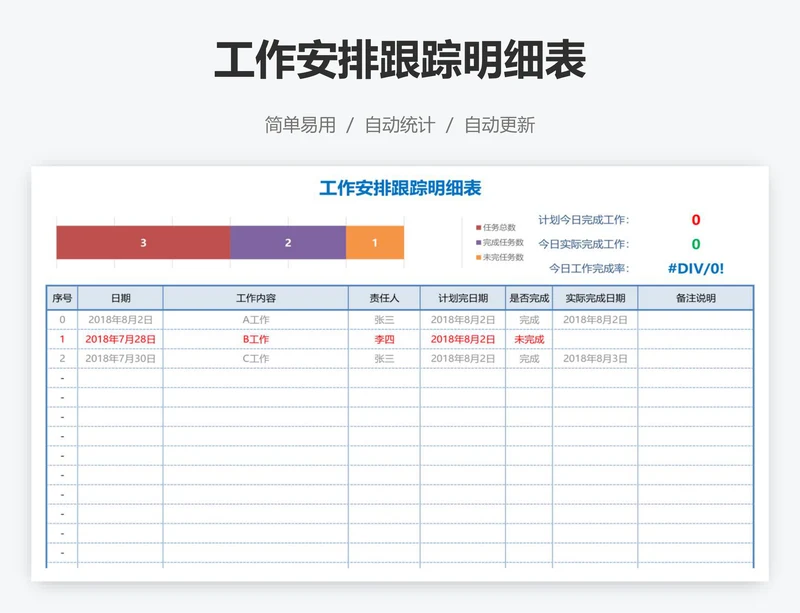
Task: Click the 李四 responsible person cell
Action: tap(384, 339)
